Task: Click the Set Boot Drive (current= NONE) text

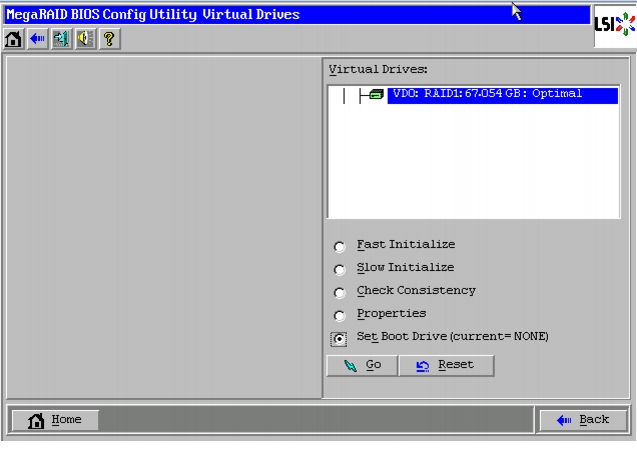Action: tap(453, 336)
